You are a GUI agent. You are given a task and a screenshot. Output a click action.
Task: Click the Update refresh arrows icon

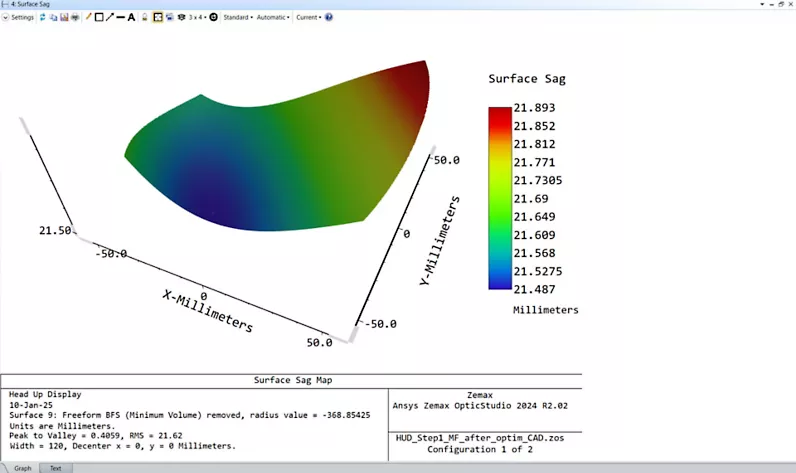coord(43,17)
